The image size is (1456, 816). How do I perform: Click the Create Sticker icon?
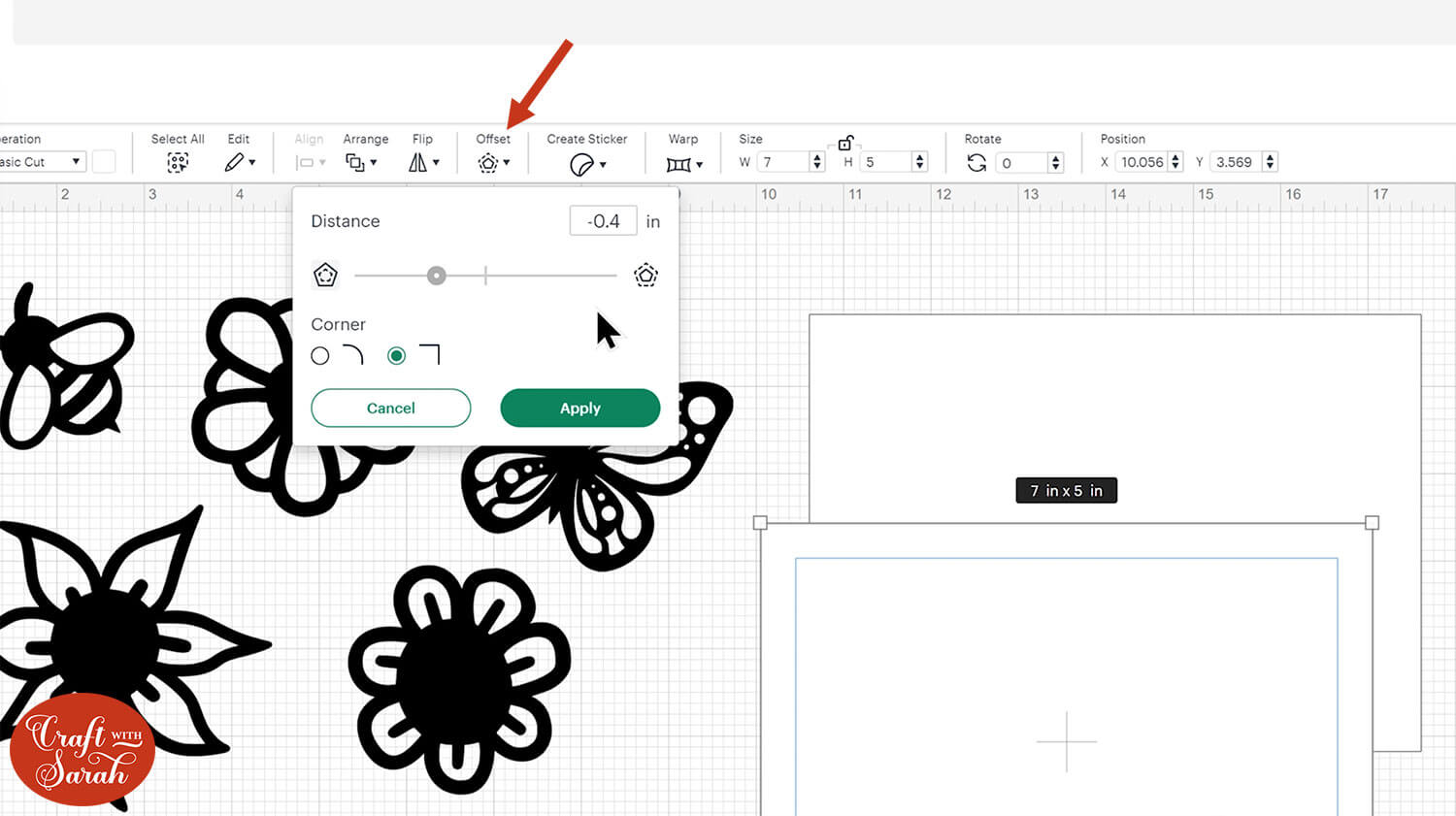pos(581,164)
